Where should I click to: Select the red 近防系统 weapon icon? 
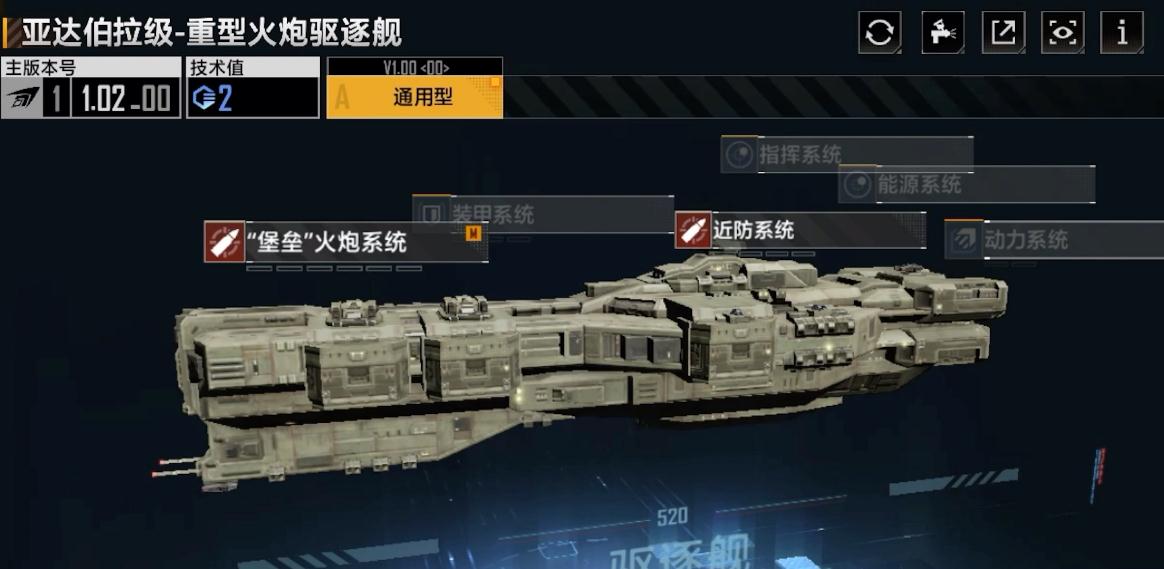click(x=693, y=230)
